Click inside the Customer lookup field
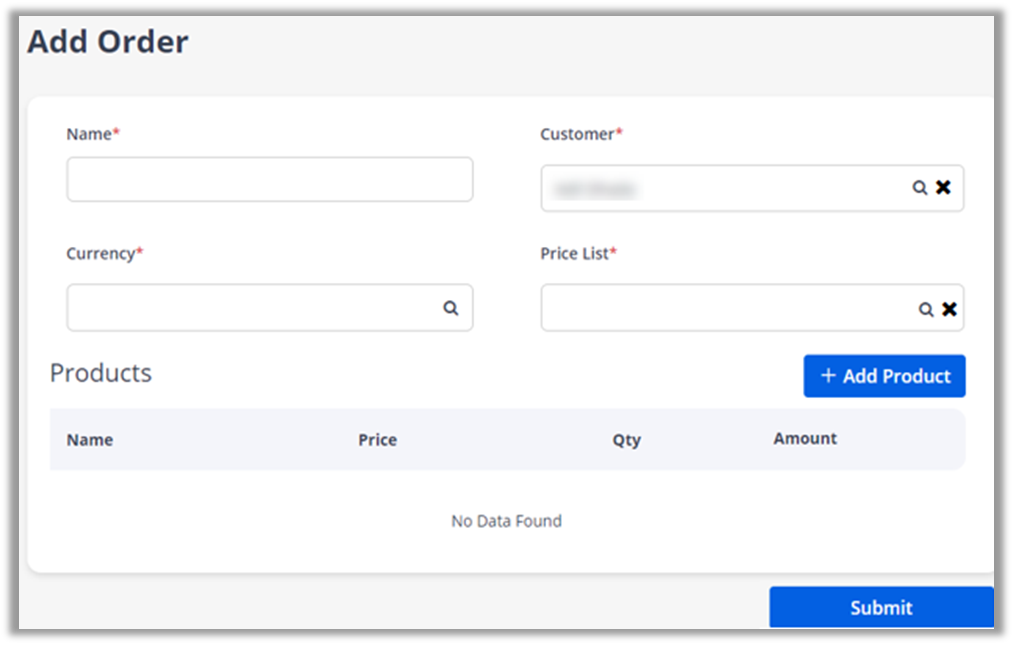The width and height of the screenshot is (1014, 645). click(x=720, y=188)
